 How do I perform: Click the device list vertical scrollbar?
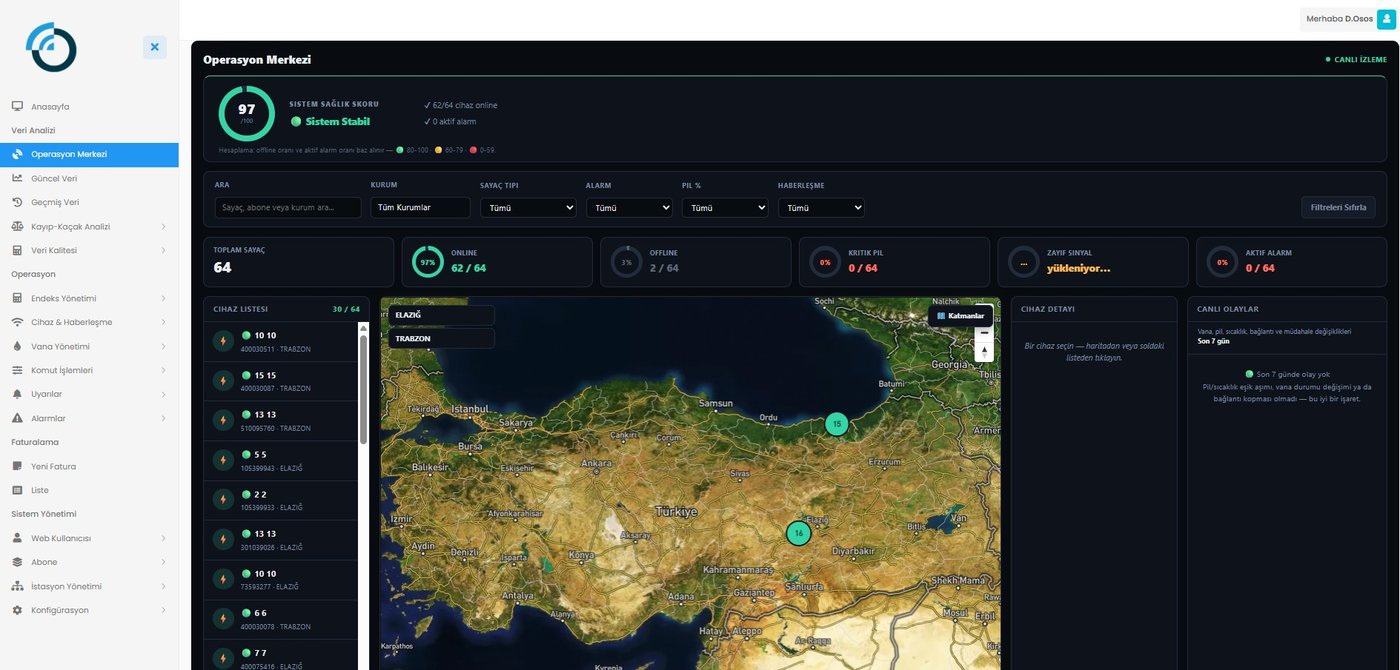363,388
